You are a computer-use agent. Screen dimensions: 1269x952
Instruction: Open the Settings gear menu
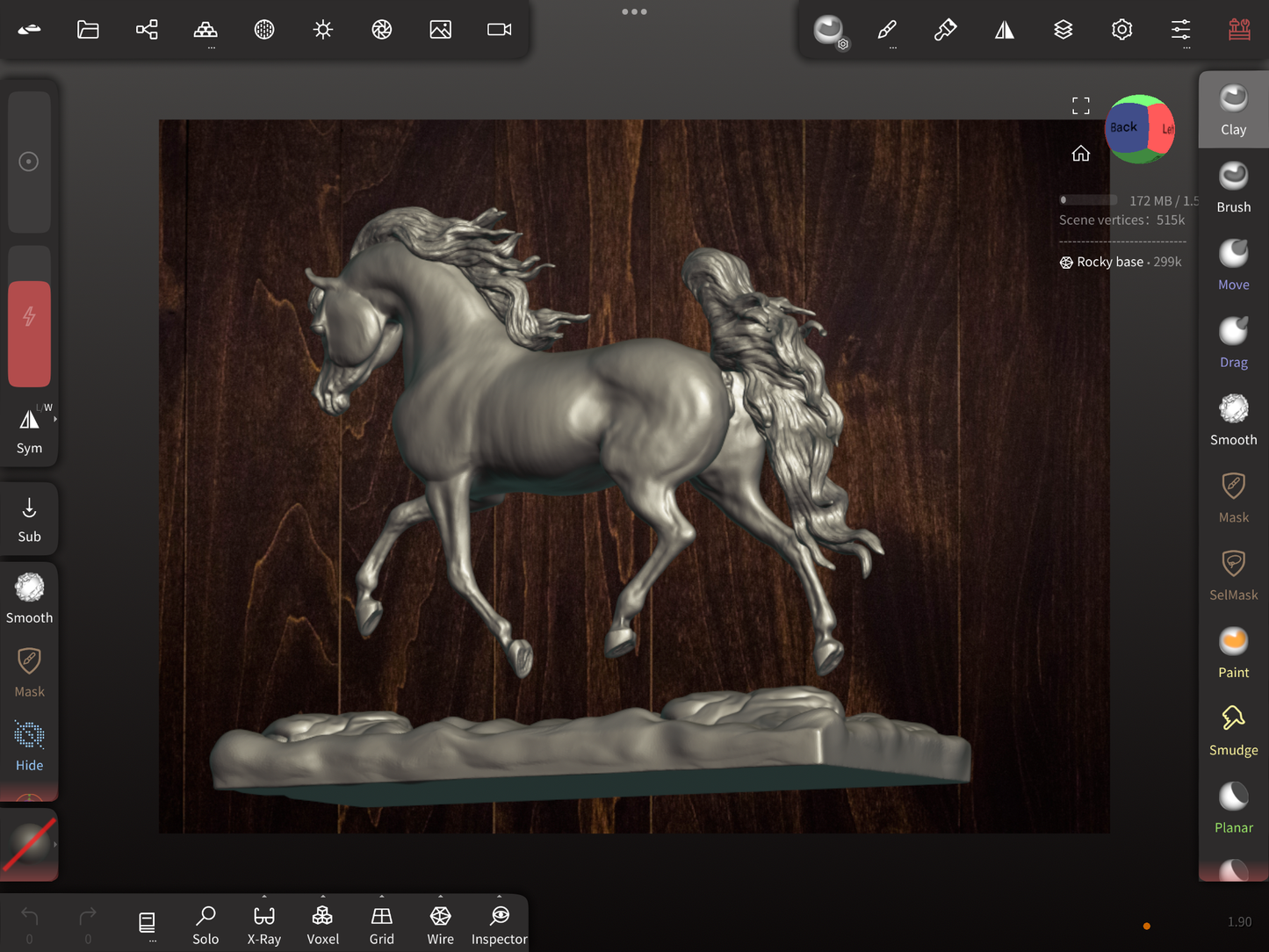click(x=1121, y=30)
